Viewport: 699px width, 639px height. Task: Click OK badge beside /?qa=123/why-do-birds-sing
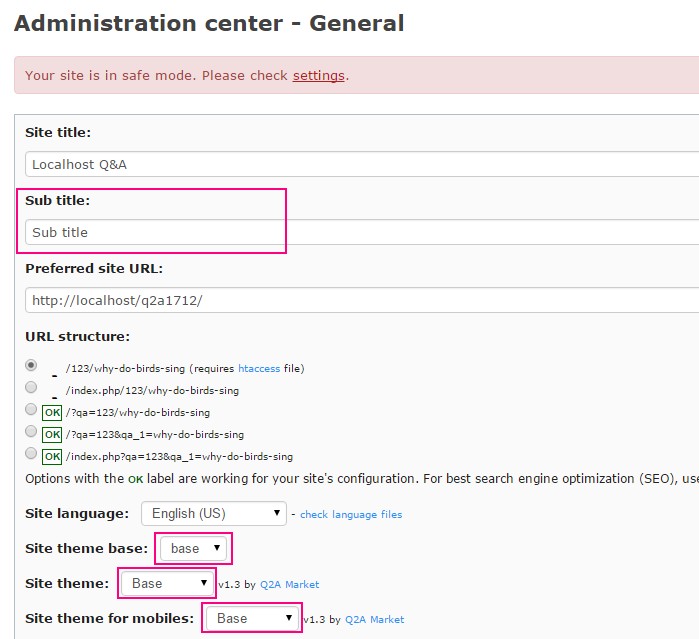click(52, 411)
